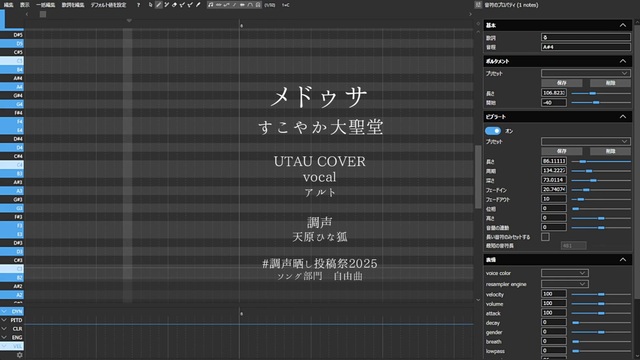The image size is (640, 360).
Task: Select the knife cutting tool
Action: [198, 5]
